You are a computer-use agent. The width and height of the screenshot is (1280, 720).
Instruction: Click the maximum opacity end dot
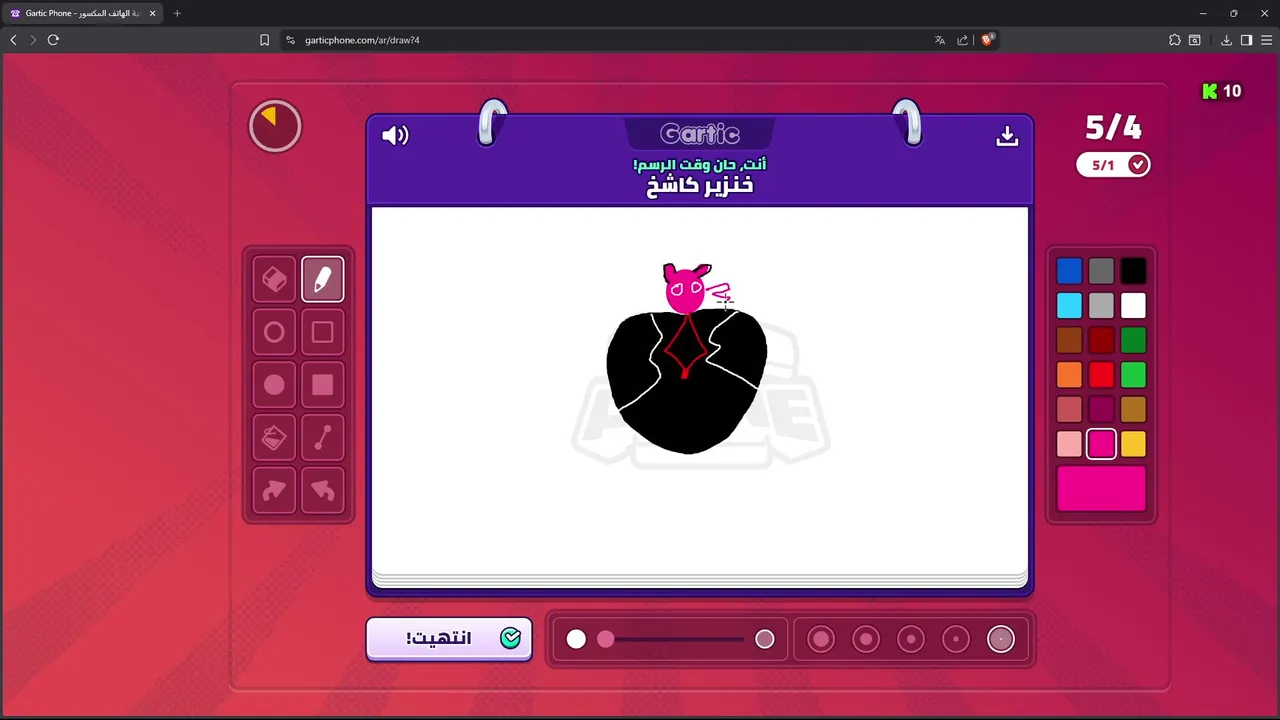[764, 639]
